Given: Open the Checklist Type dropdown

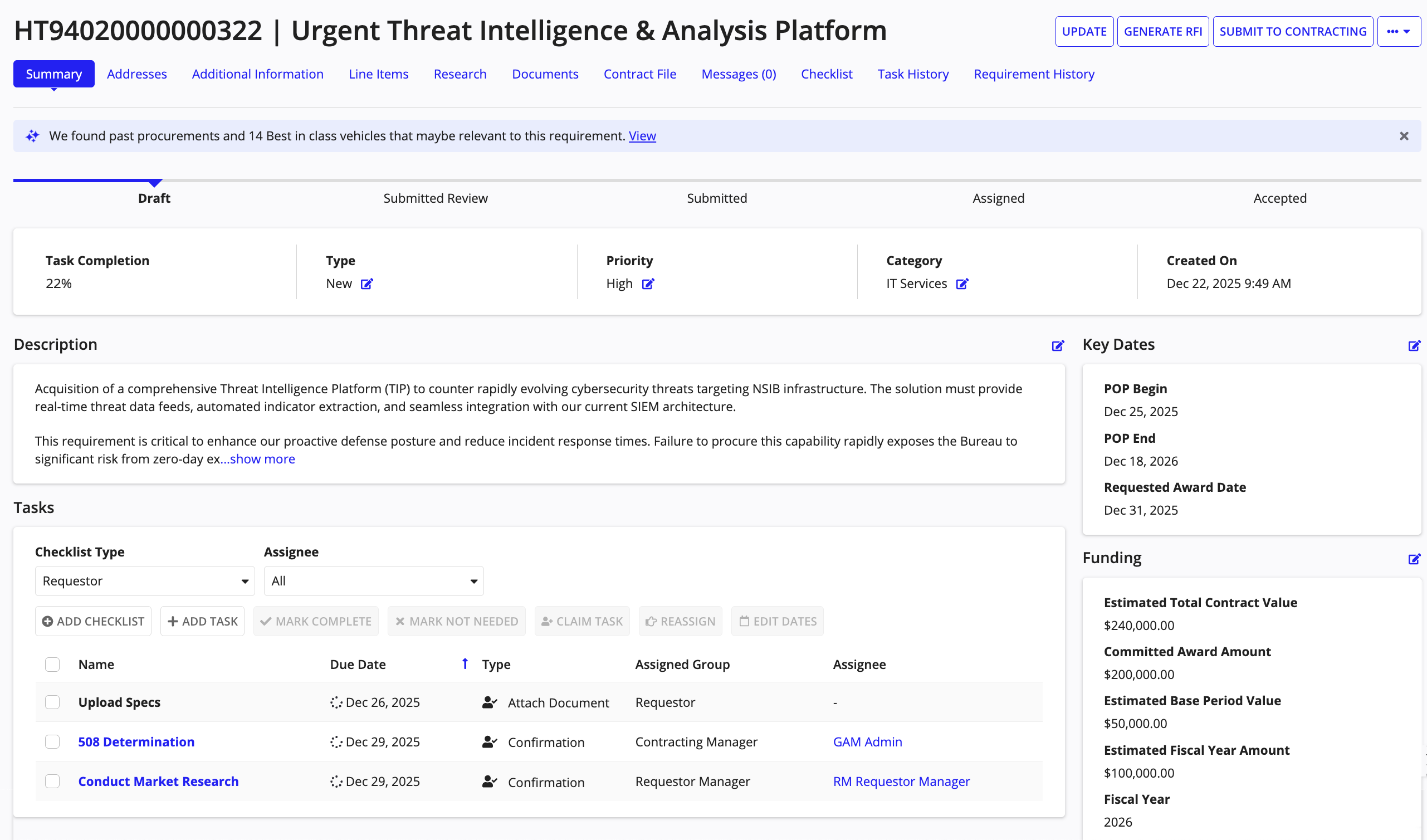Looking at the screenshot, I should pyautogui.click(x=145, y=581).
